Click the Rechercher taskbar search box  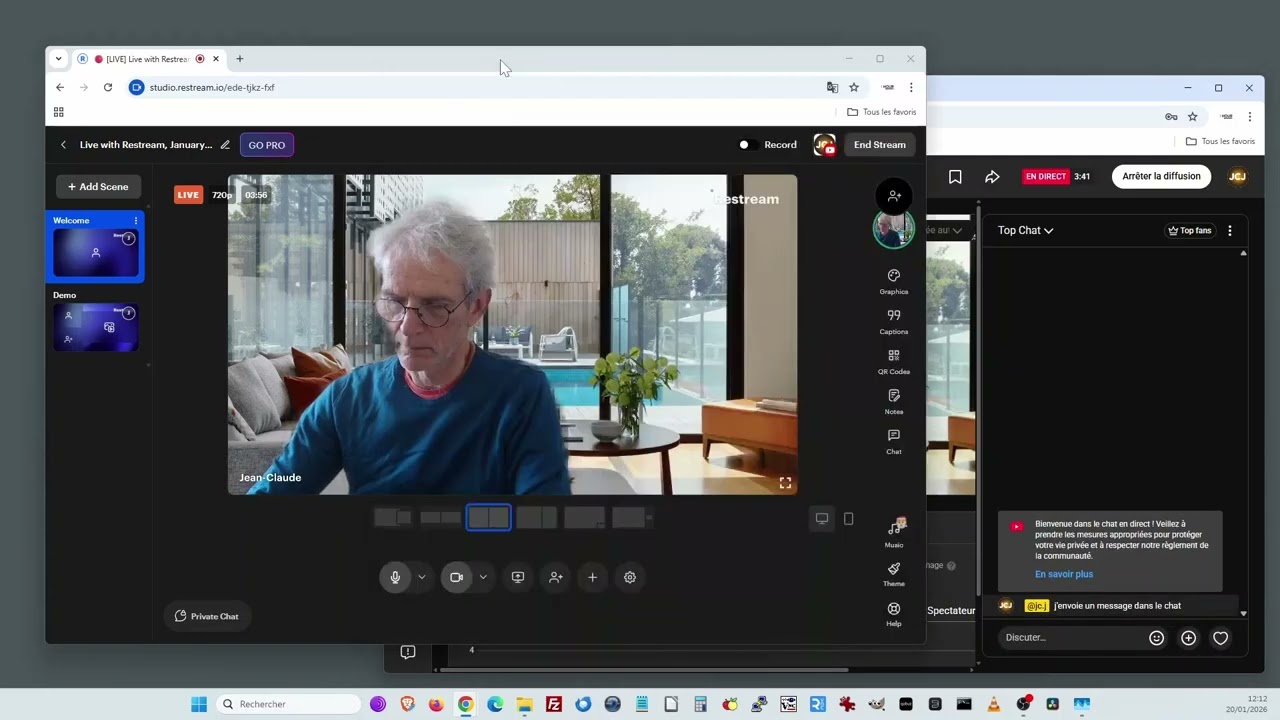(x=289, y=704)
